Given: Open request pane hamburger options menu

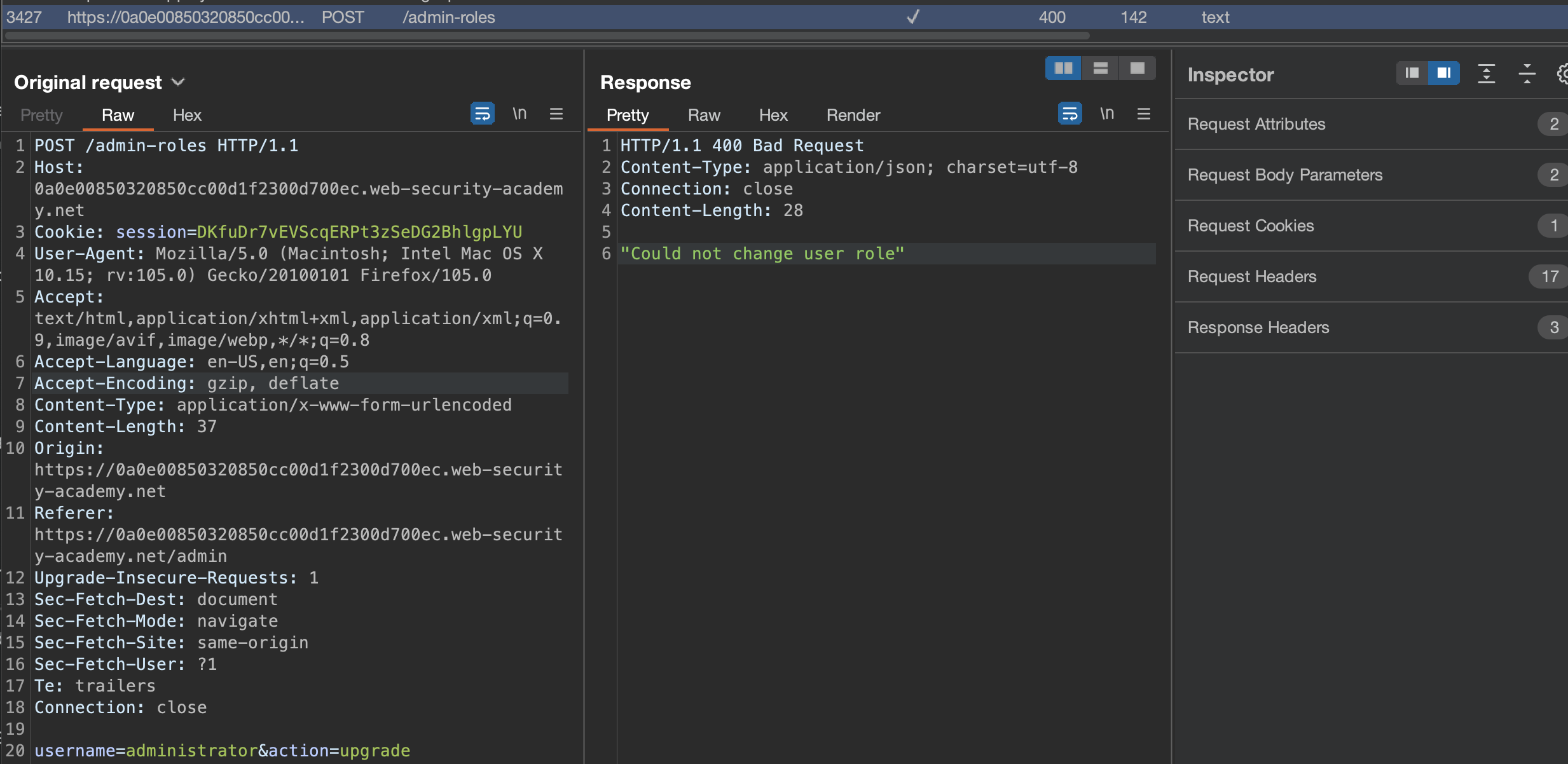Looking at the screenshot, I should 556,114.
